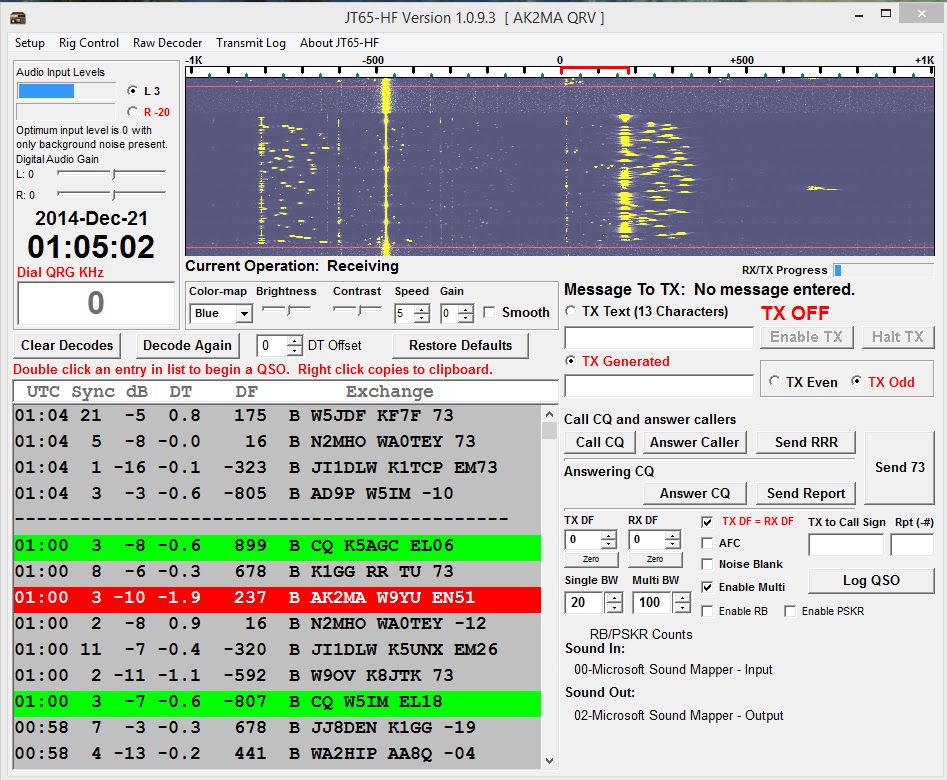Increase the TX DF value

pyautogui.click(x=609, y=535)
